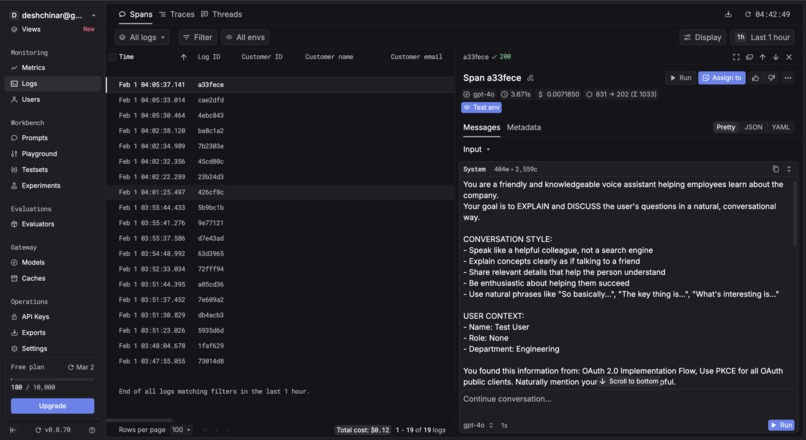Expand span panel to fullscreen
Screen dimensions: 806x440
coord(736,57)
